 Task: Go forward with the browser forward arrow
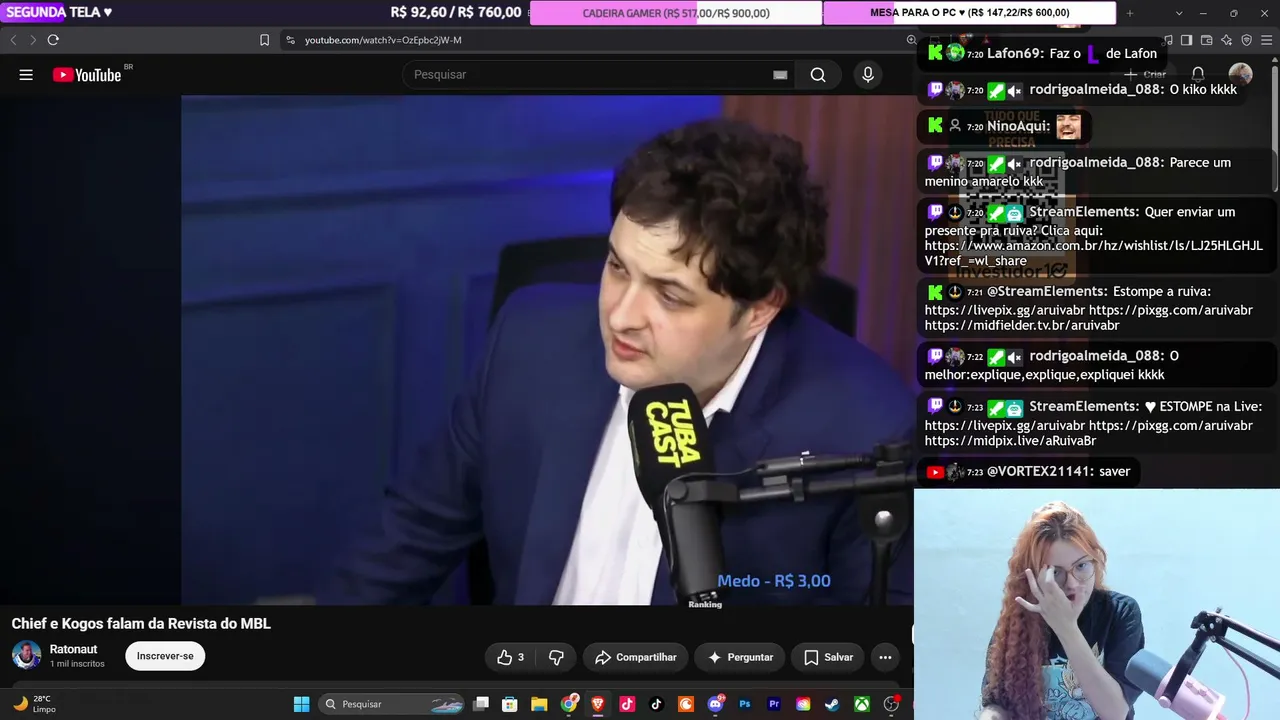pyautogui.click(x=32, y=40)
